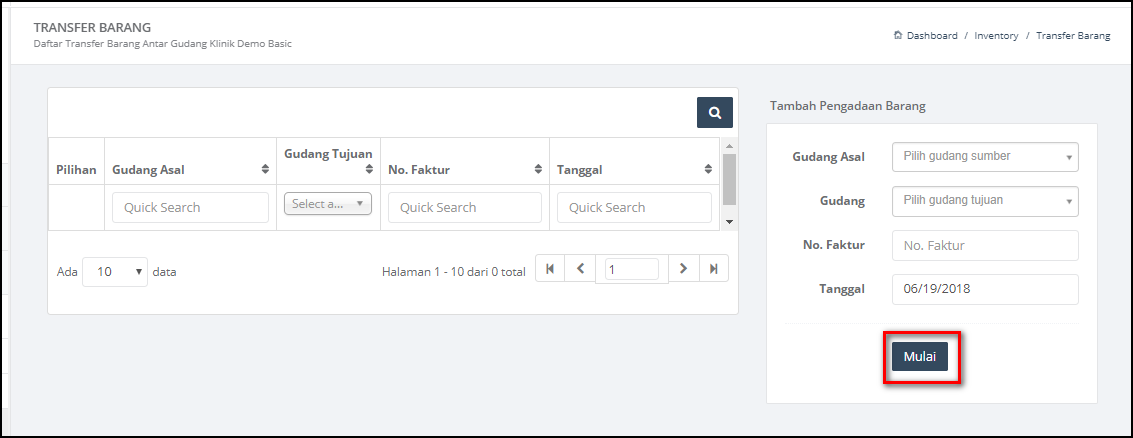Open Inventory breadcrumb link
Screen dimensions: 1133x438
pos(996,35)
